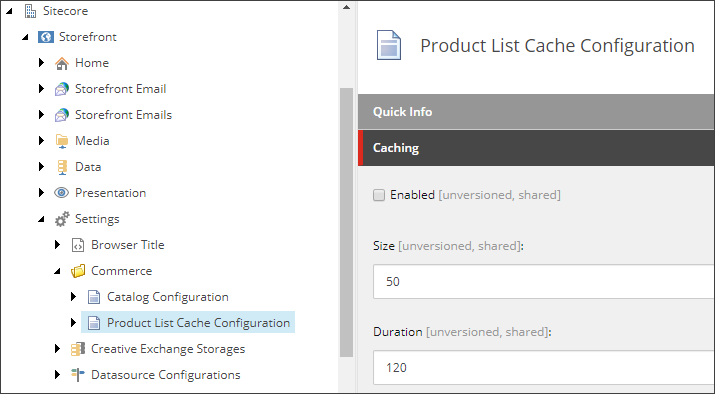The image size is (715, 394).
Task: Expand the Media node
Action: pyautogui.click(x=41, y=141)
